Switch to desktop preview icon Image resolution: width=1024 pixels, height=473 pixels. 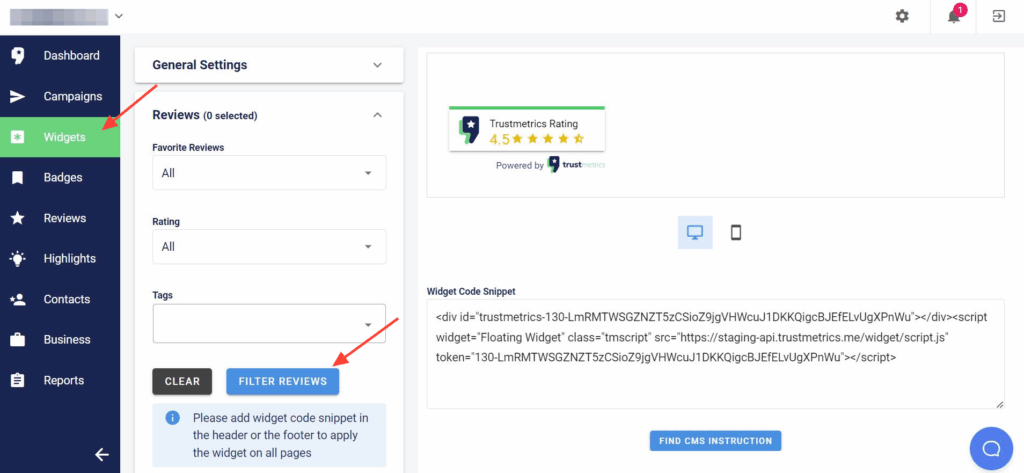pyautogui.click(x=695, y=233)
